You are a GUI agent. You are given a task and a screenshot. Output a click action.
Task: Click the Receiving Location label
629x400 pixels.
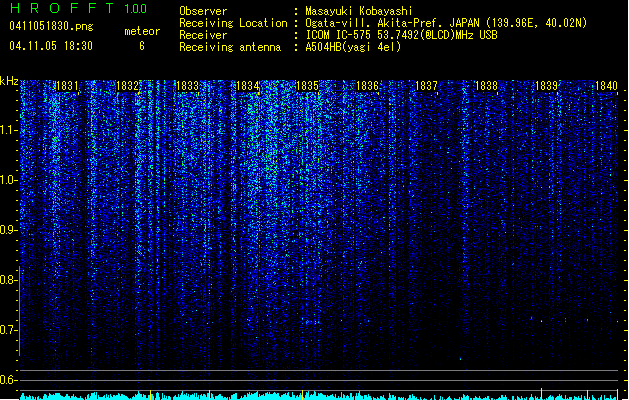point(233,23)
